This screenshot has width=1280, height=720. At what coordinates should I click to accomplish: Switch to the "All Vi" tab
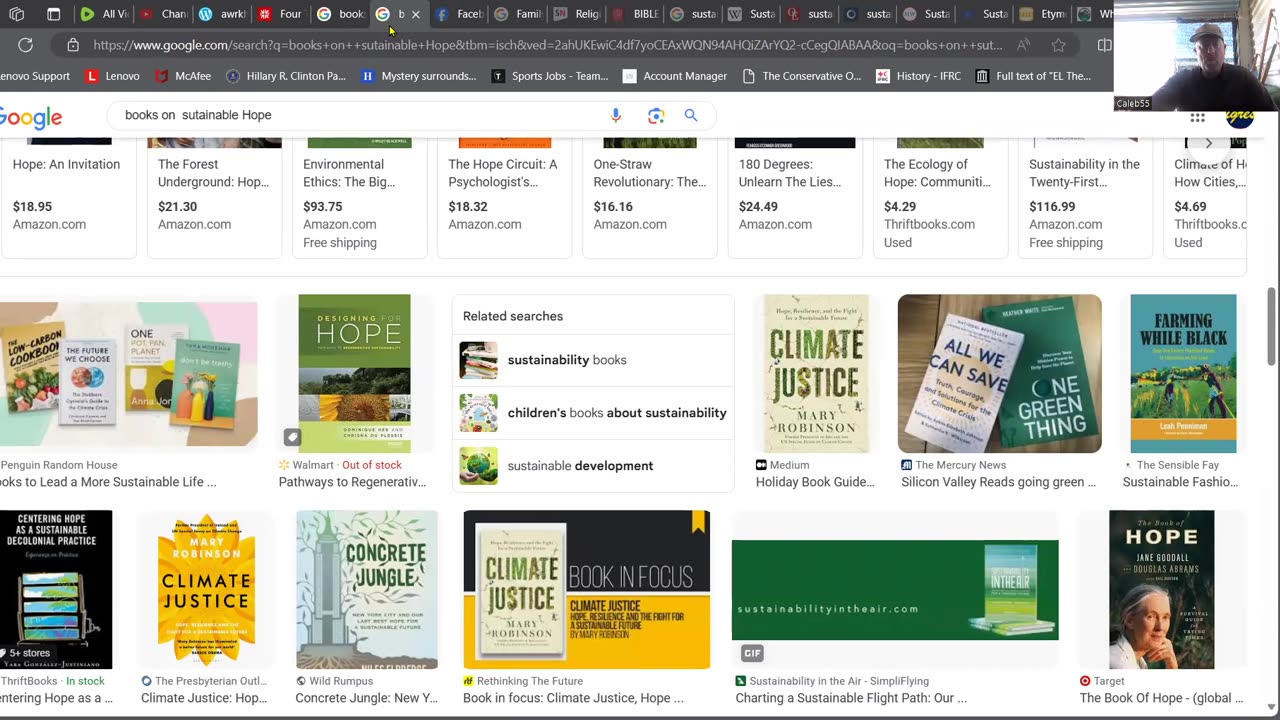(103, 14)
